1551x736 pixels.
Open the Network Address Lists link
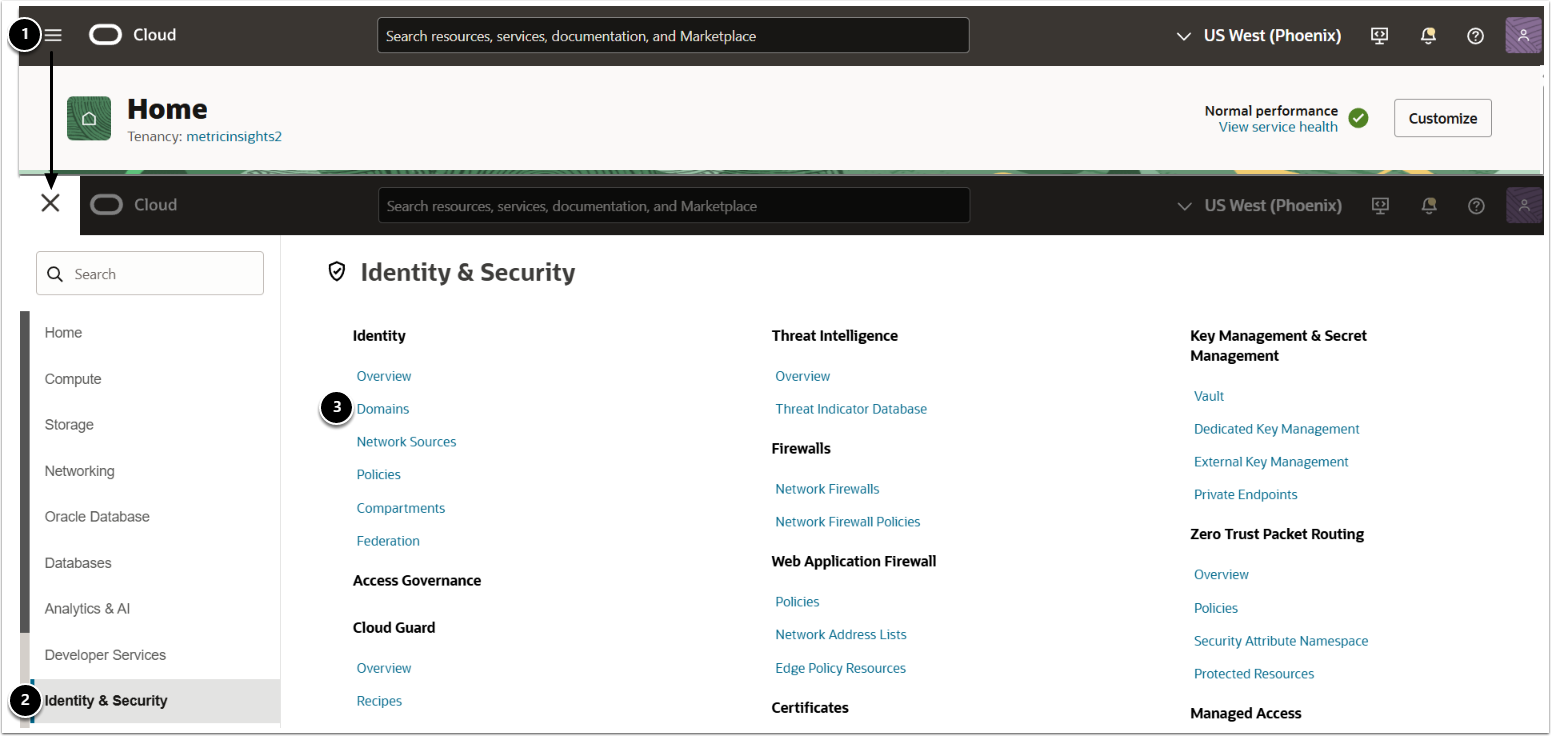[x=841, y=635]
